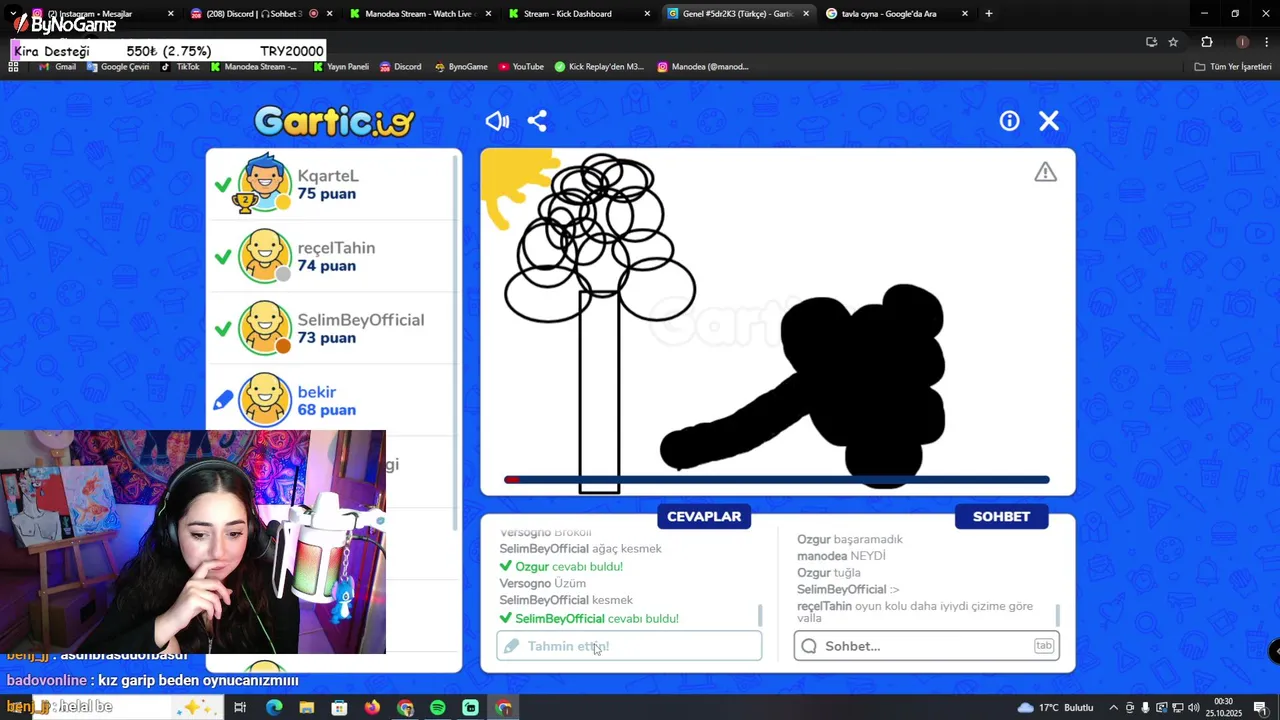
Task: Click the share room icon
Action: [x=537, y=121]
